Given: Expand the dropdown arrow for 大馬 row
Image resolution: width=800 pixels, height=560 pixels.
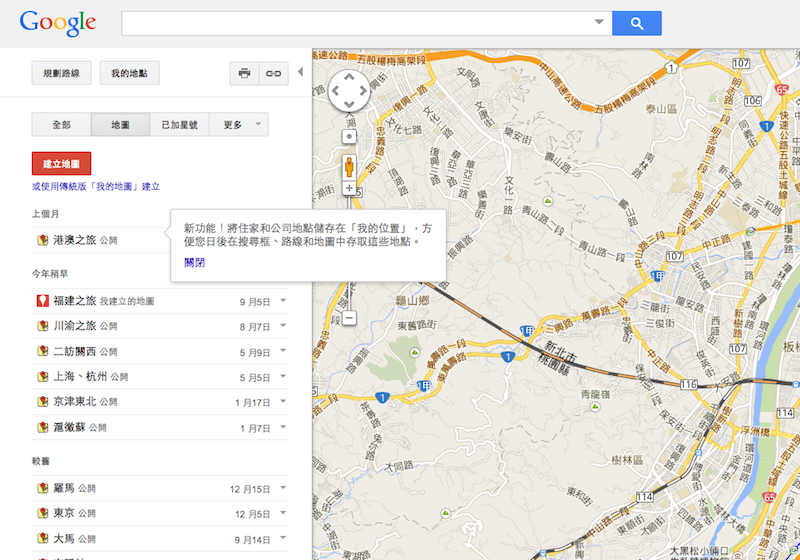Looking at the screenshot, I should [x=283, y=538].
